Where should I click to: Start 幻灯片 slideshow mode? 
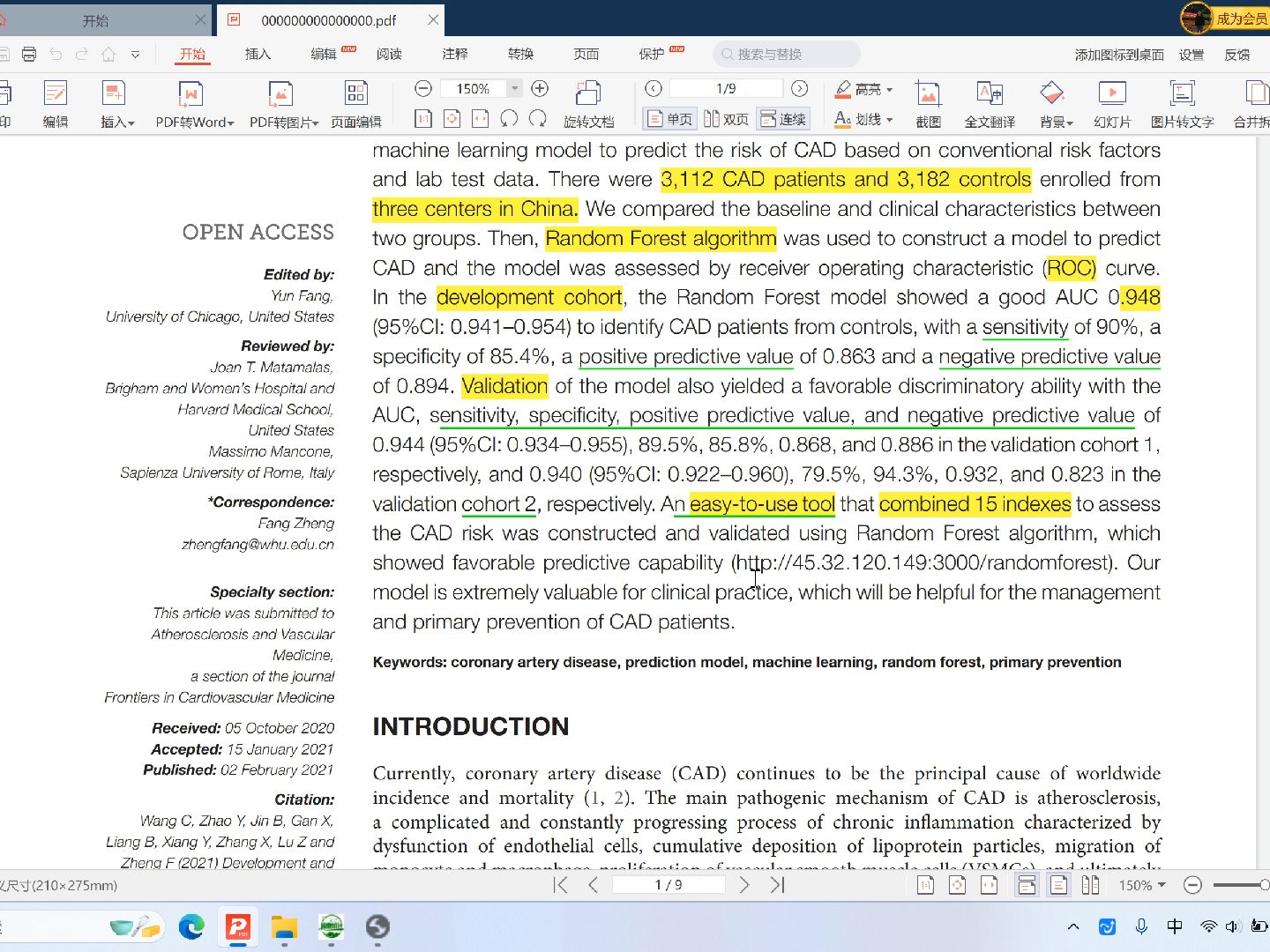click(x=1112, y=103)
